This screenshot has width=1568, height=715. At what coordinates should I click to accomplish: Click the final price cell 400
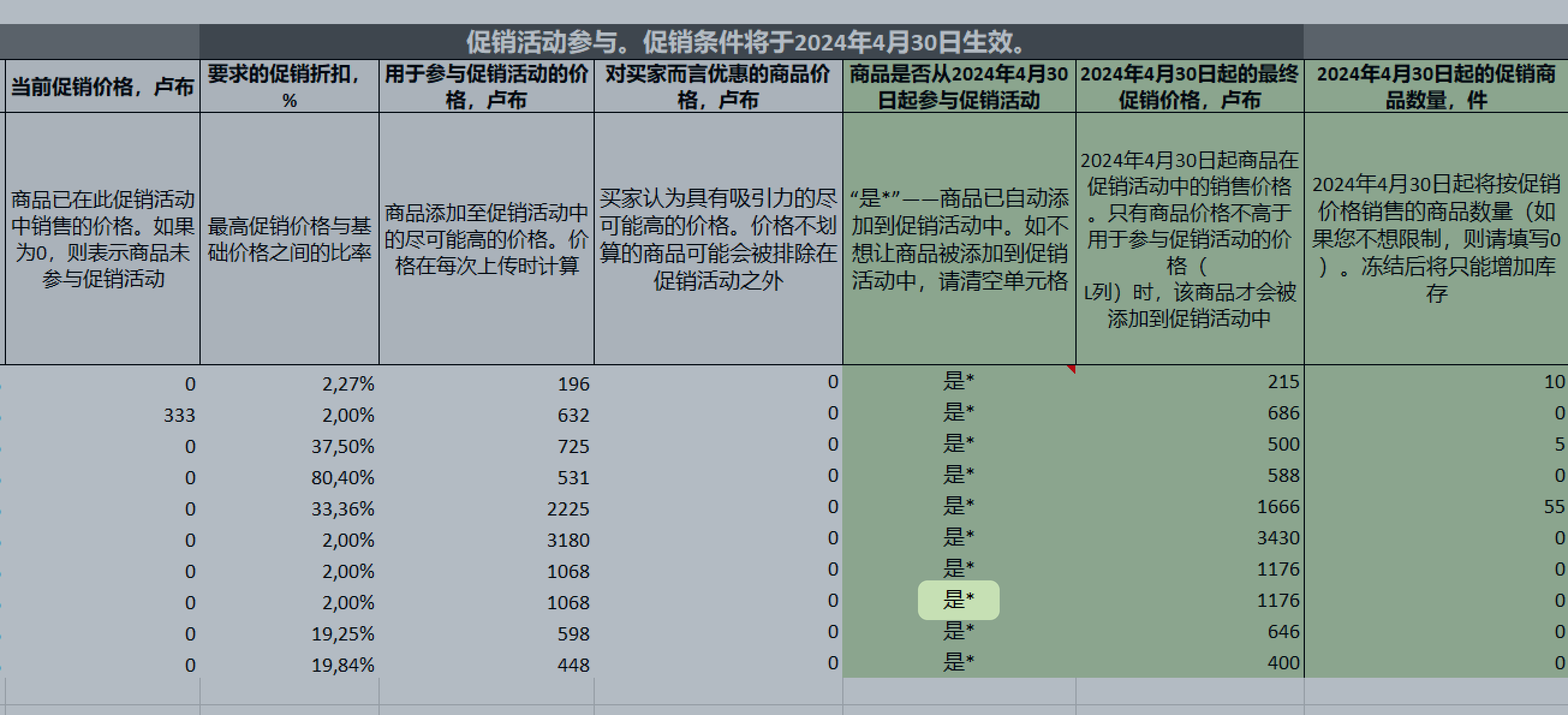point(1190,663)
